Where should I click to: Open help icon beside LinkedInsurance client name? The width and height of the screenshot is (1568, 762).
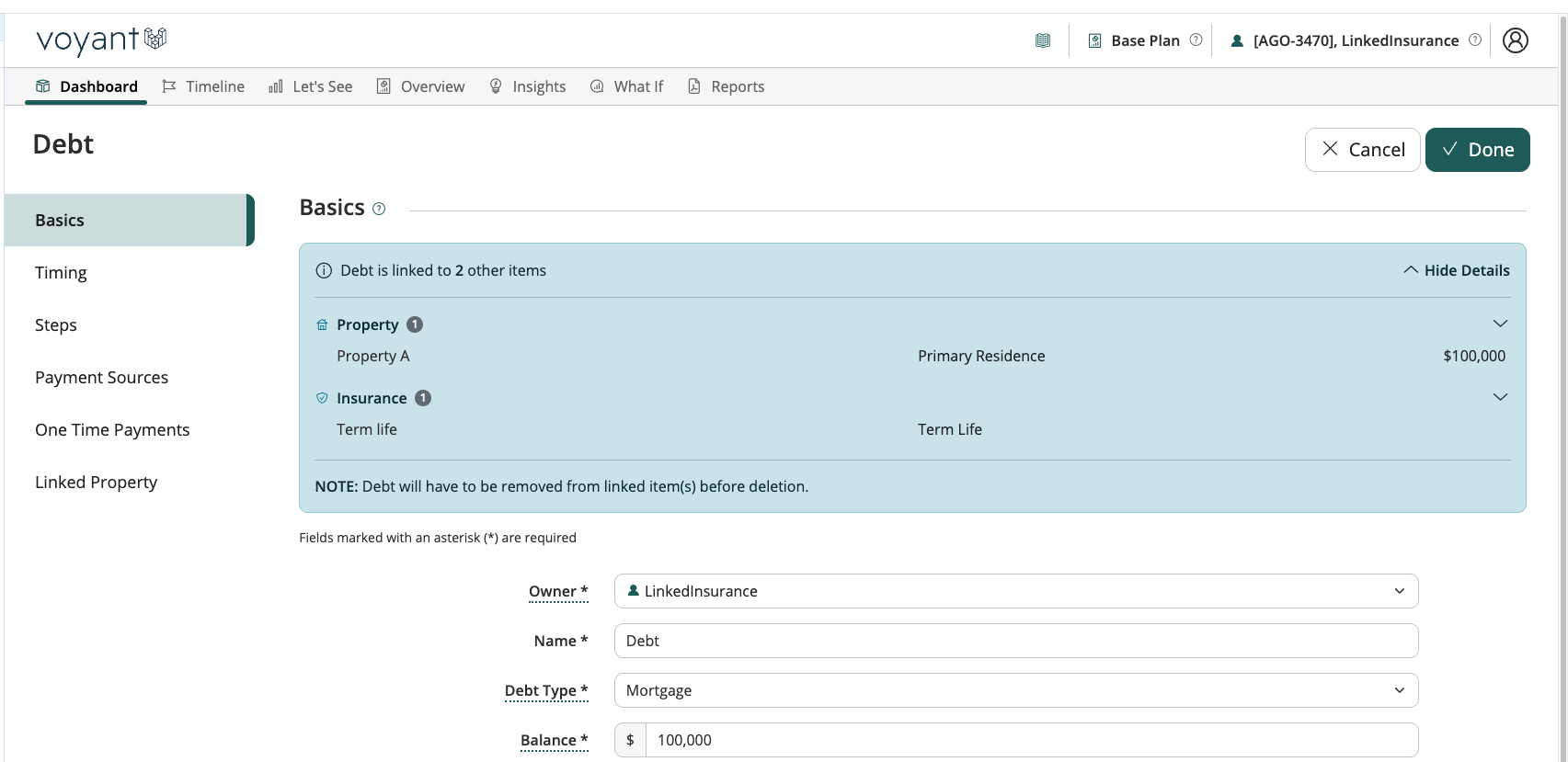(1475, 40)
